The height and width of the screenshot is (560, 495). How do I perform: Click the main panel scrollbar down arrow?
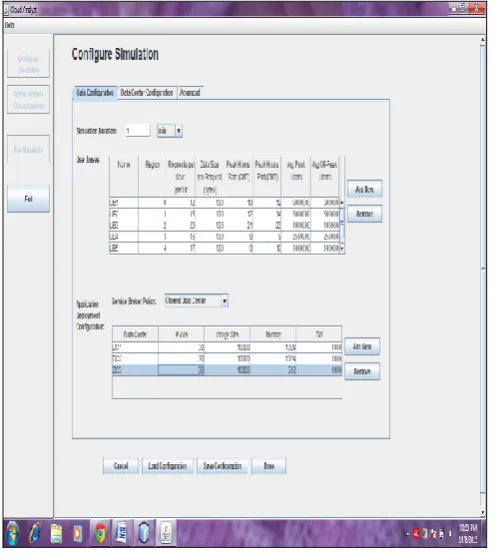(483, 513)
